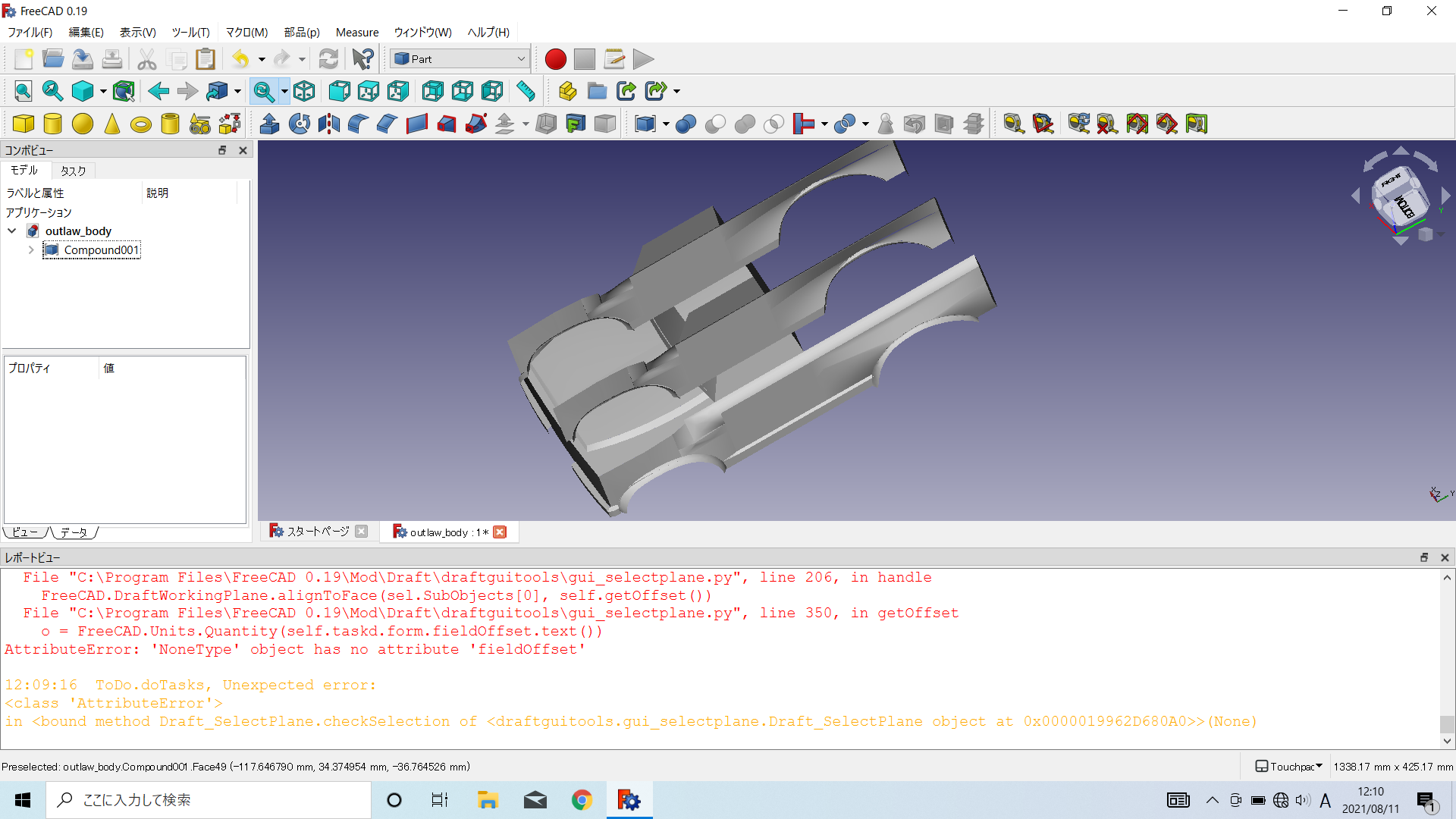Click the Open file icon

(x=53, y=59)
